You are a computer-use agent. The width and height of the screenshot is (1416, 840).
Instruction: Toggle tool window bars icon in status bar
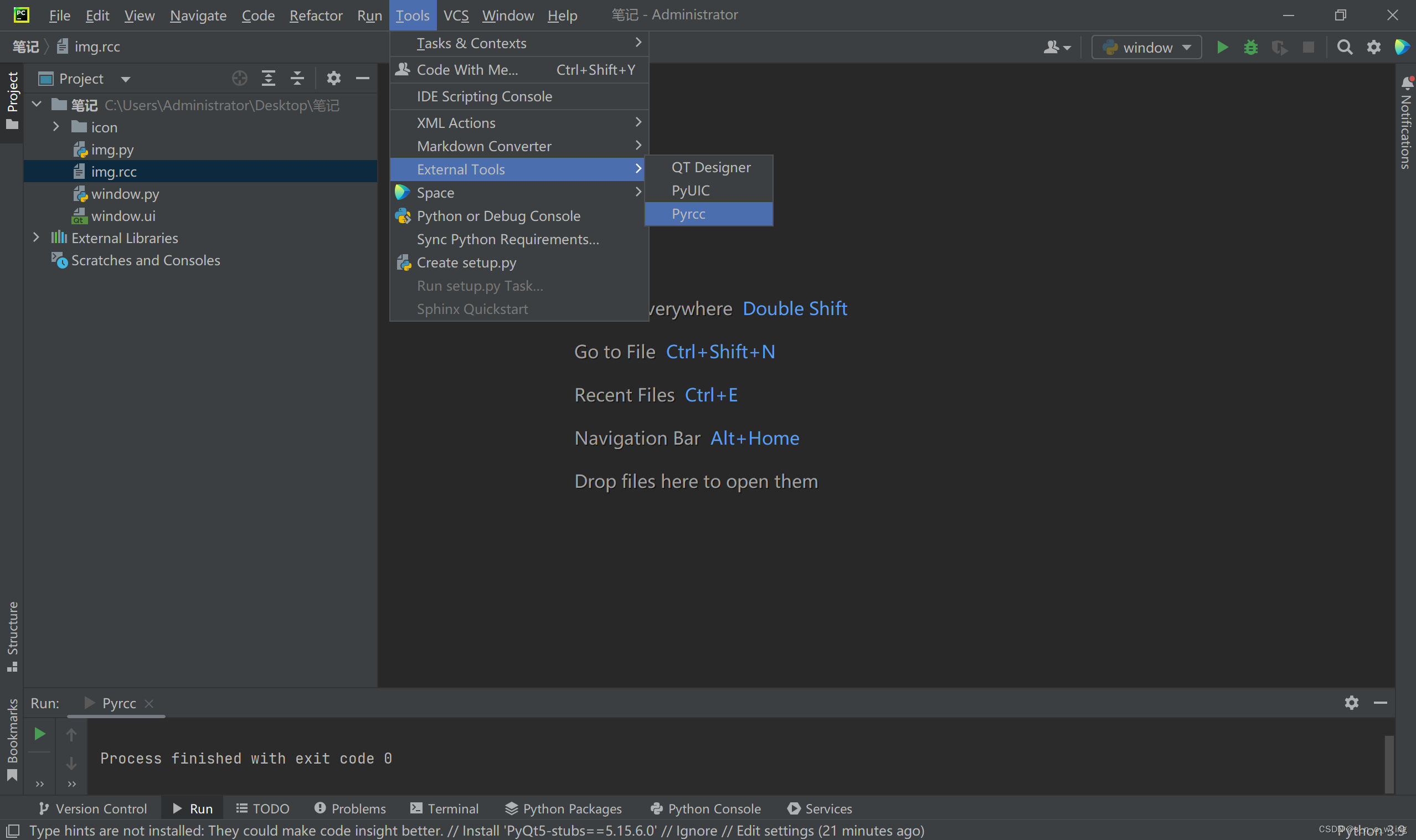[x=12, y=831]
